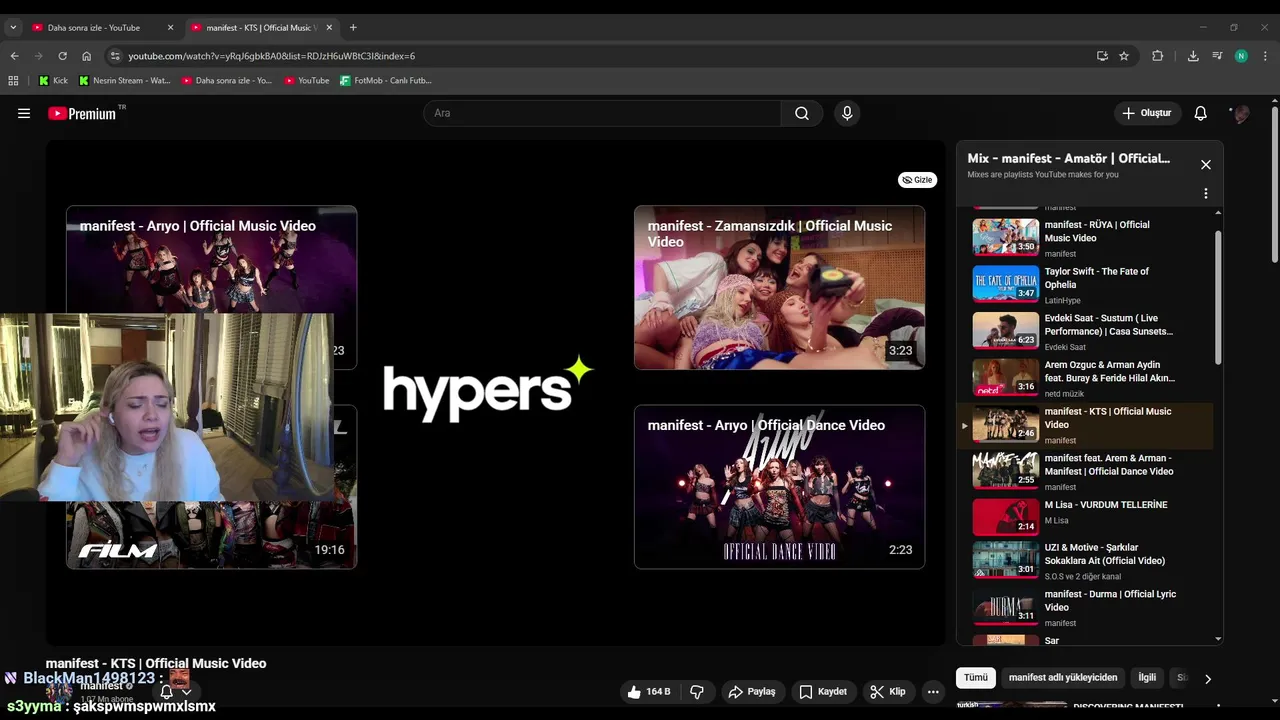Show more filter chips with right arrow

tap(1207, 678)
